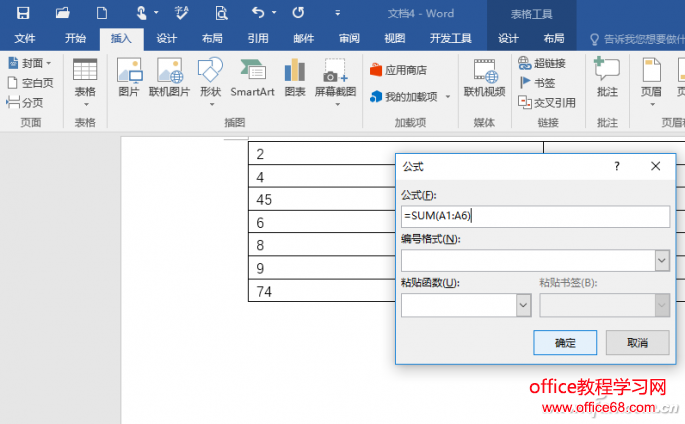Click the Open folder icon in quick access toolbar

click(x=62, y=13)
